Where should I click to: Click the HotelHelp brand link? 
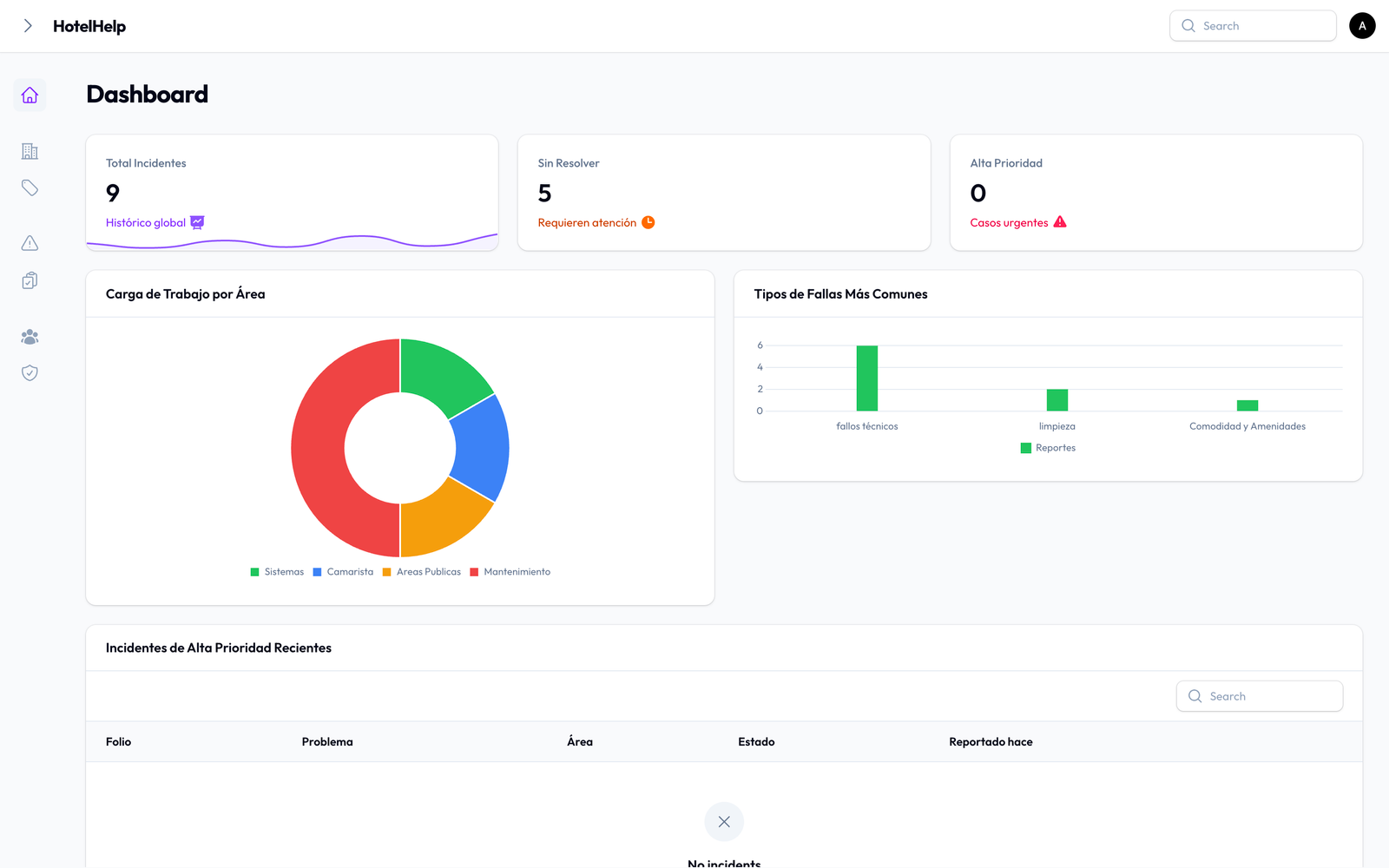tap(89, 26)
